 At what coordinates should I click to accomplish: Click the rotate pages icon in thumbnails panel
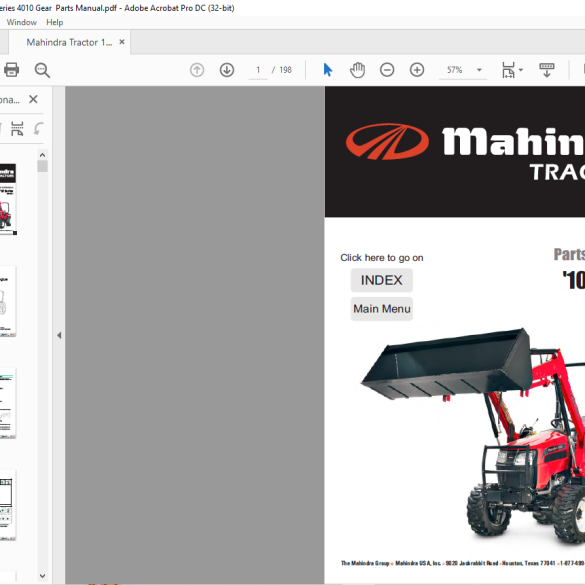(39, 129)
